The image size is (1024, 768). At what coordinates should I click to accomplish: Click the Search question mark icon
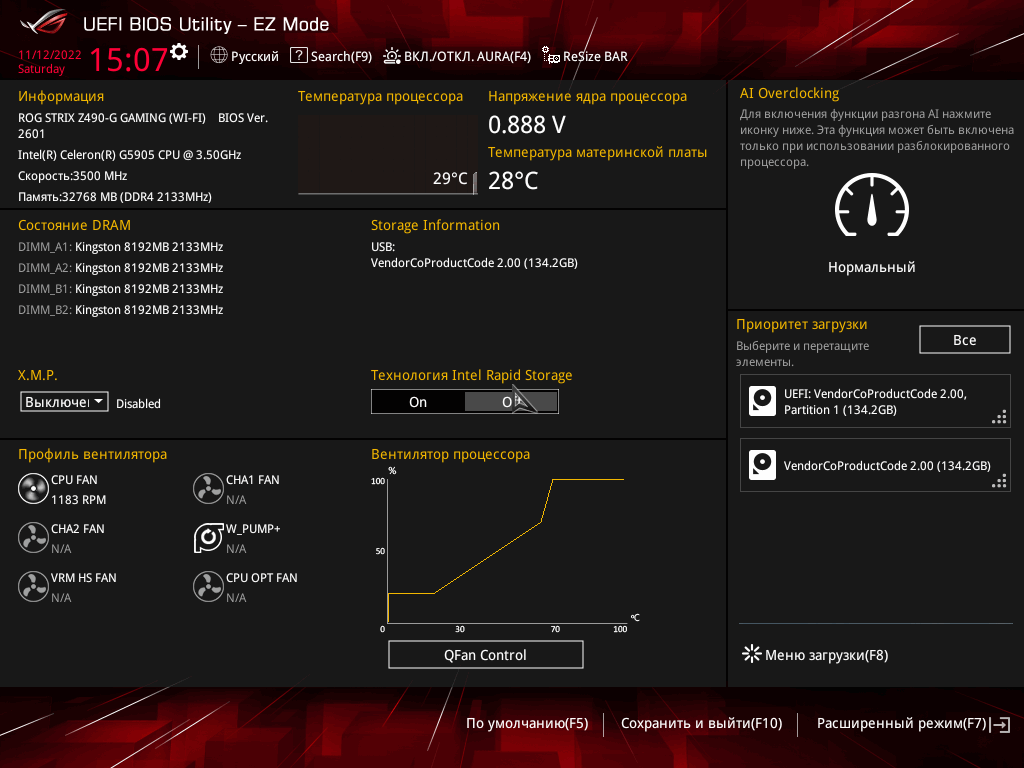coord(298,56)
